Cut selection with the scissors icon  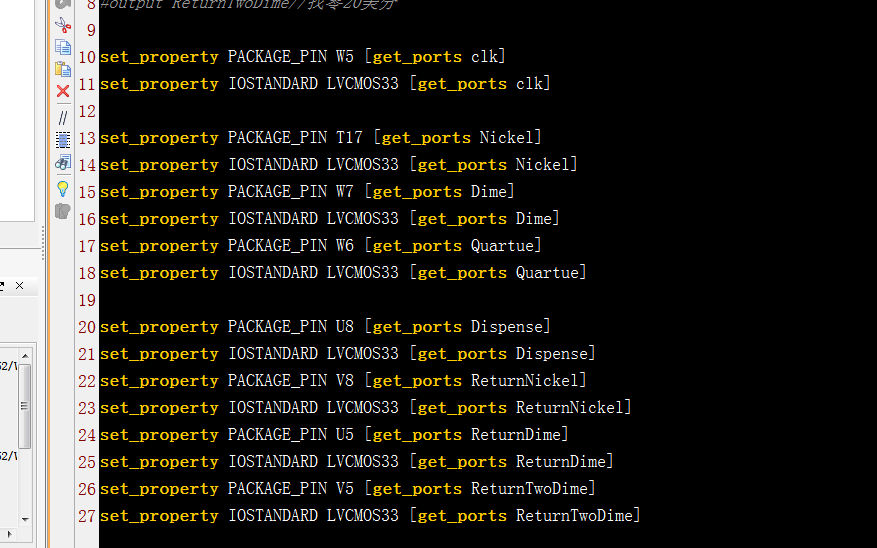[x=62, y=25]
